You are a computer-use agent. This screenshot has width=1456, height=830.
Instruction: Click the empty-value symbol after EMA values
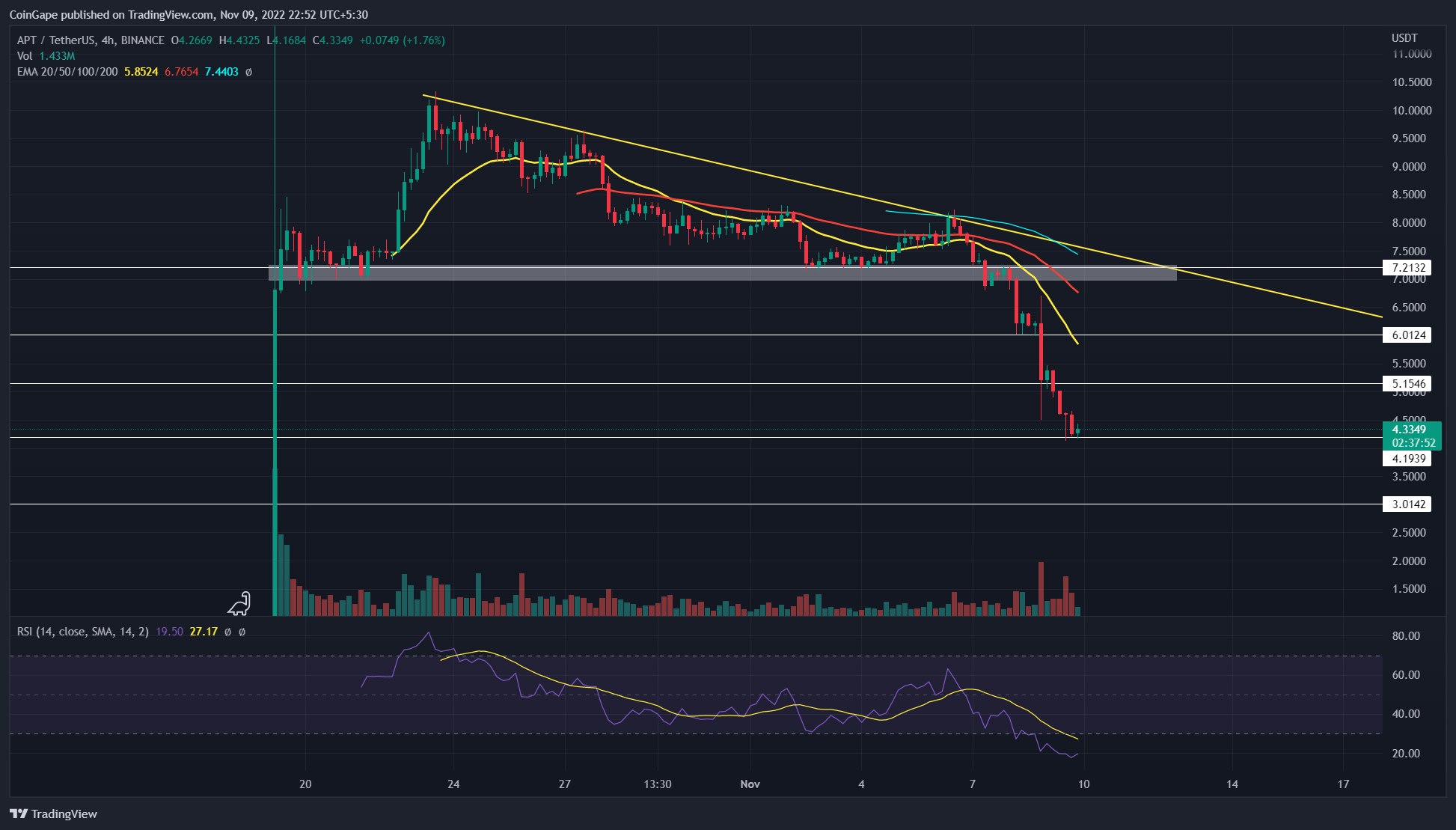[x=248, y=72]
